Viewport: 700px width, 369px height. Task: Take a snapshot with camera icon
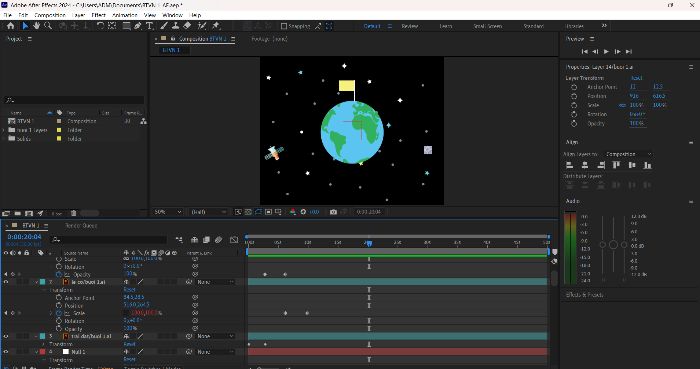[333, 212]
